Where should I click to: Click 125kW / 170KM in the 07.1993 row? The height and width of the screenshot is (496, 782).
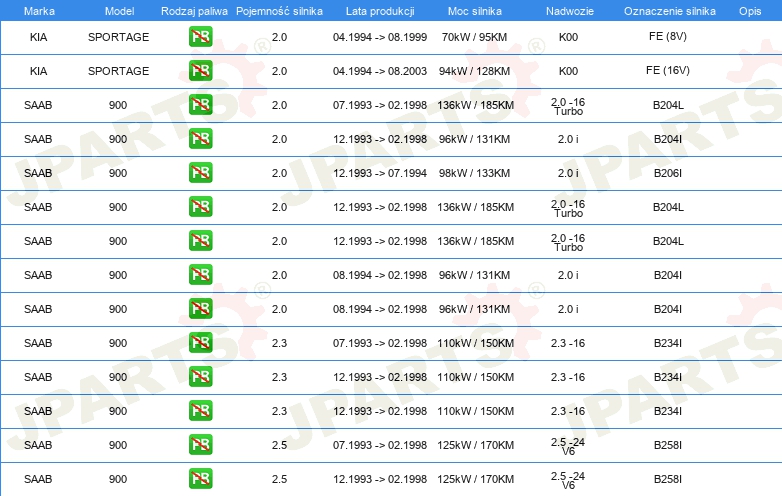point(475,445)
